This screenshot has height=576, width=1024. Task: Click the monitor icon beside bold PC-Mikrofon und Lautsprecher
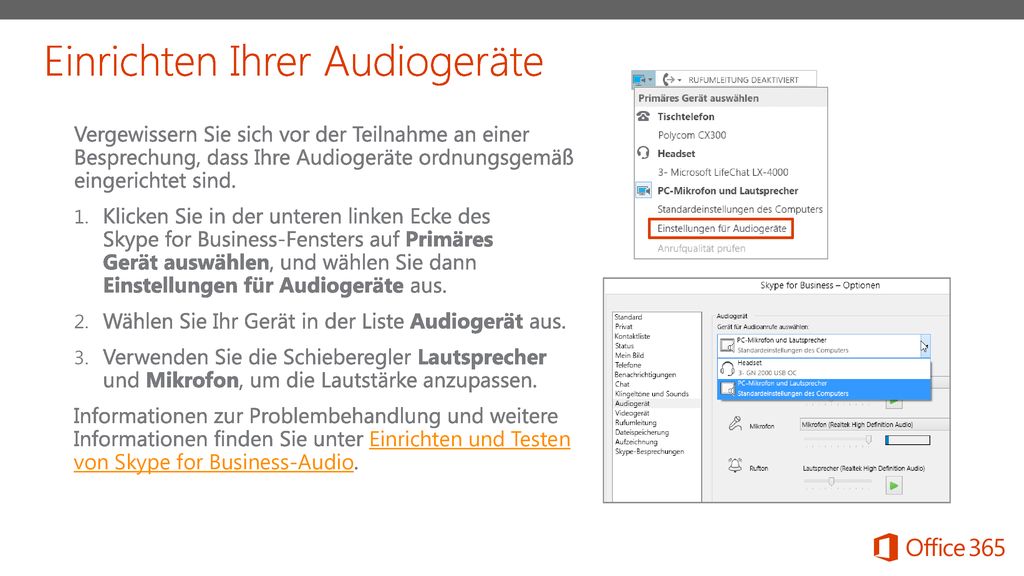[643, 191]
